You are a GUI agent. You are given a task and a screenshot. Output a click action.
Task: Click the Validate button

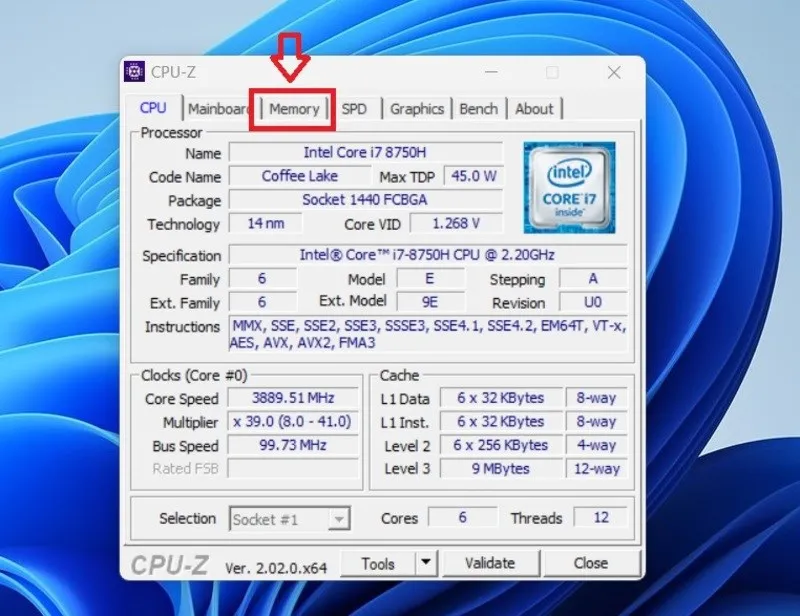[491, 563]
